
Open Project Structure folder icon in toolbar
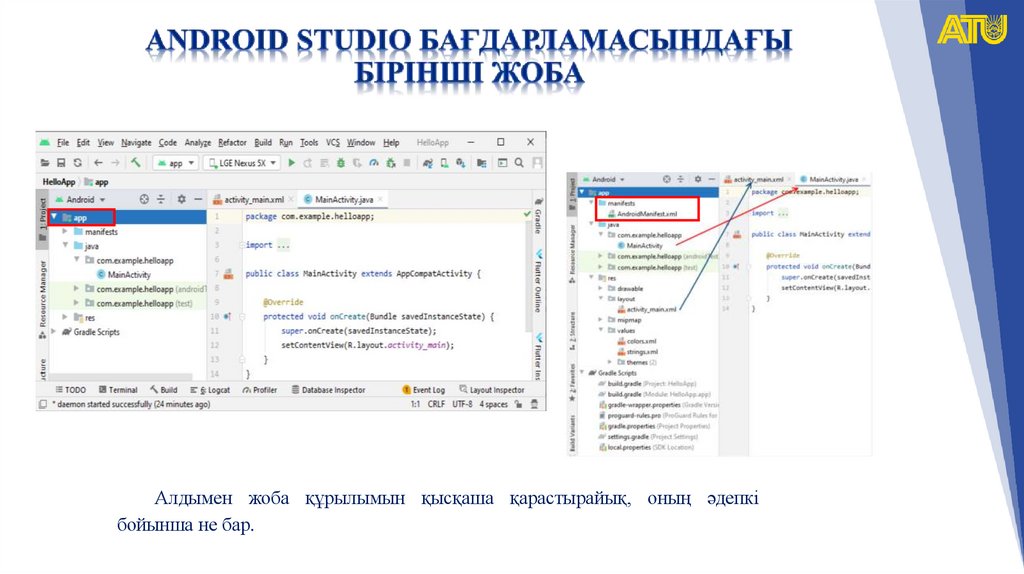481,163
